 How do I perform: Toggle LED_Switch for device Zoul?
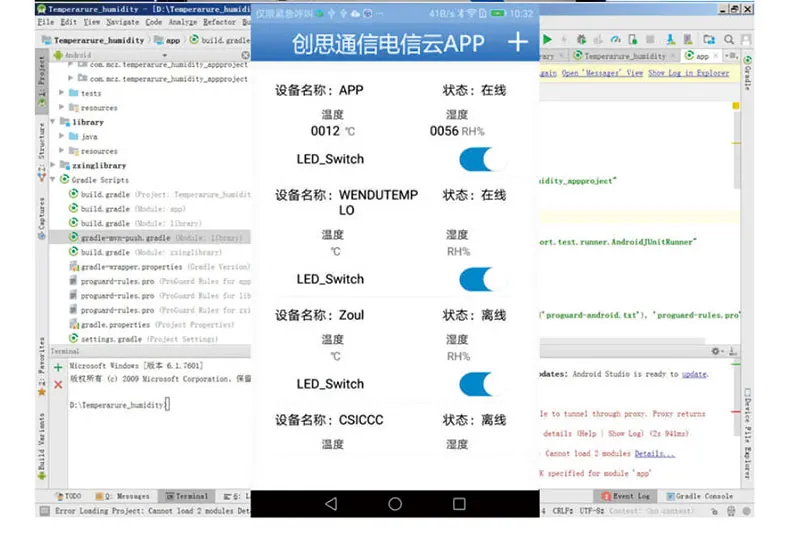click(x=482, y=384)
